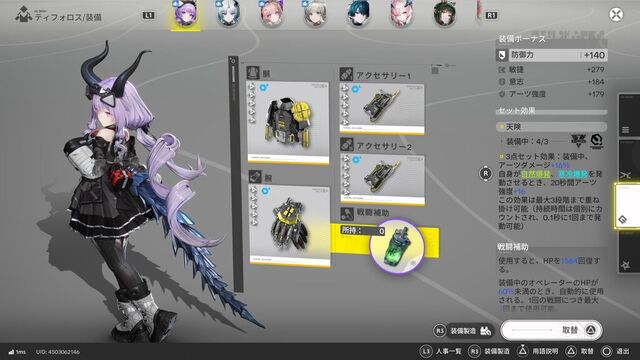Click the large 取替 swap button

[551, 330]
